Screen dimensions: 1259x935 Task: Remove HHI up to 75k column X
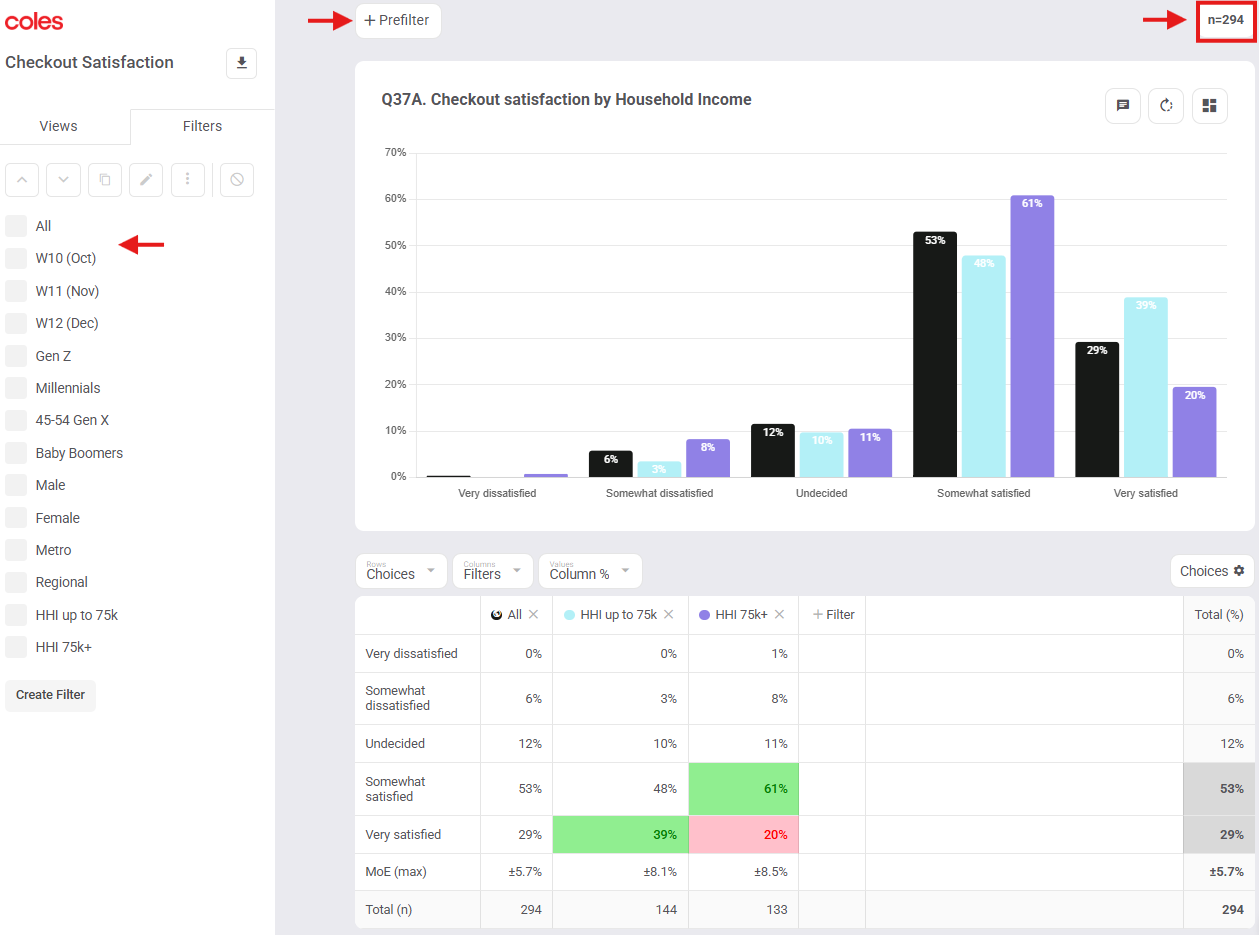tap(669, 615)
